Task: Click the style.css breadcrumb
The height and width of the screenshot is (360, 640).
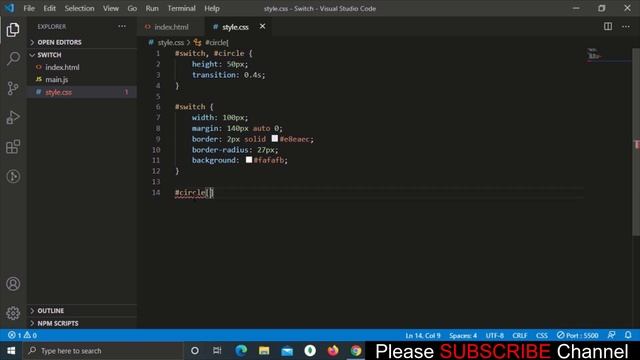Action: 171,42
